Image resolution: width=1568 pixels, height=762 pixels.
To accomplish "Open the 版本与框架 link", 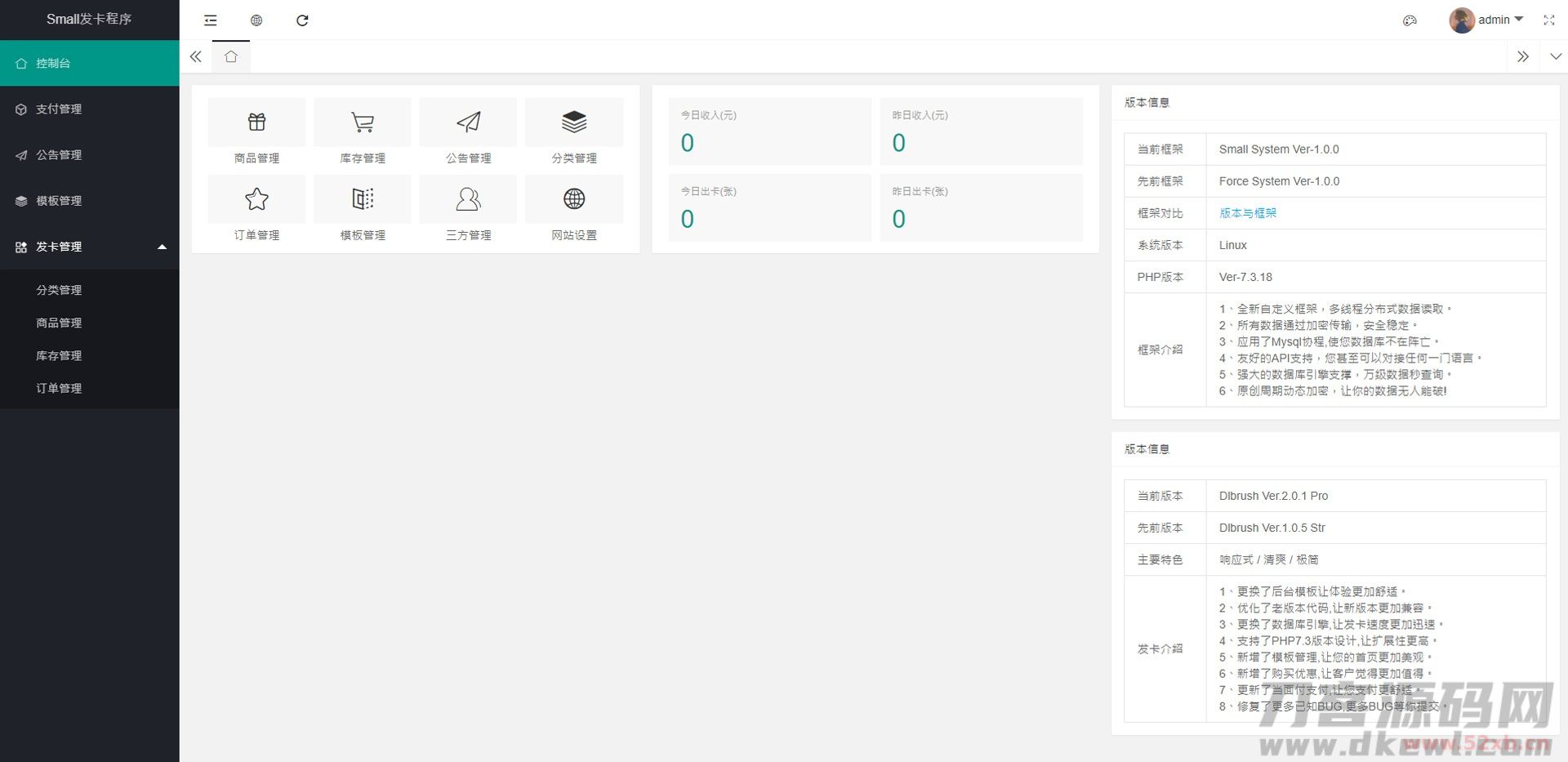I will pos(1247,212).
